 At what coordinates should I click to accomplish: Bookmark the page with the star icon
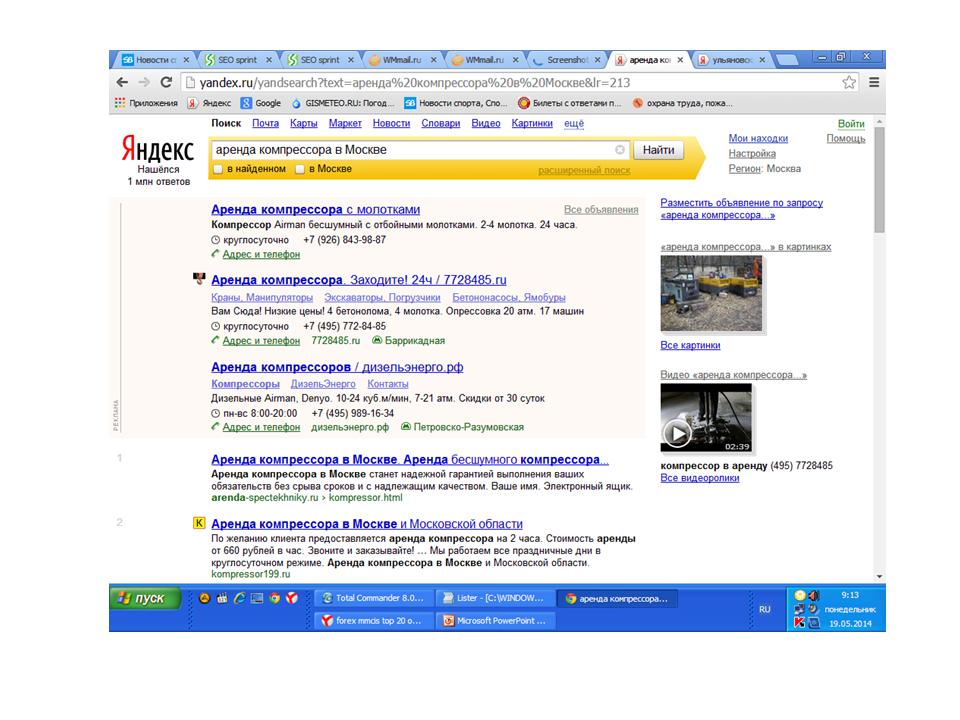click(x=849, y=82)
